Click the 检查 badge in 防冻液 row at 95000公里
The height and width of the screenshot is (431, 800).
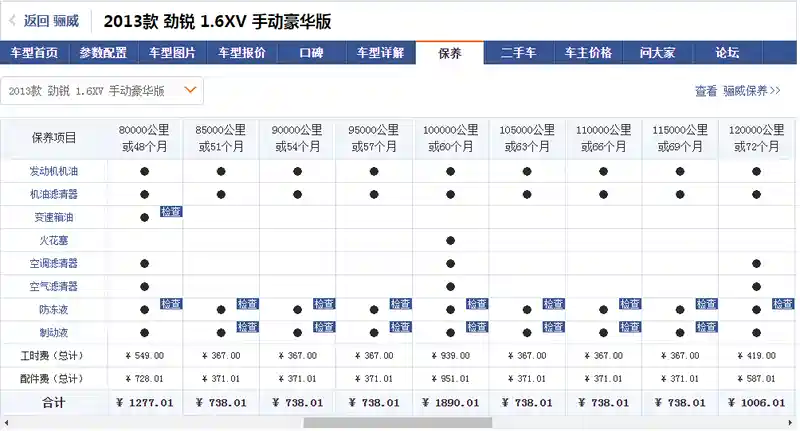[401, 304]
